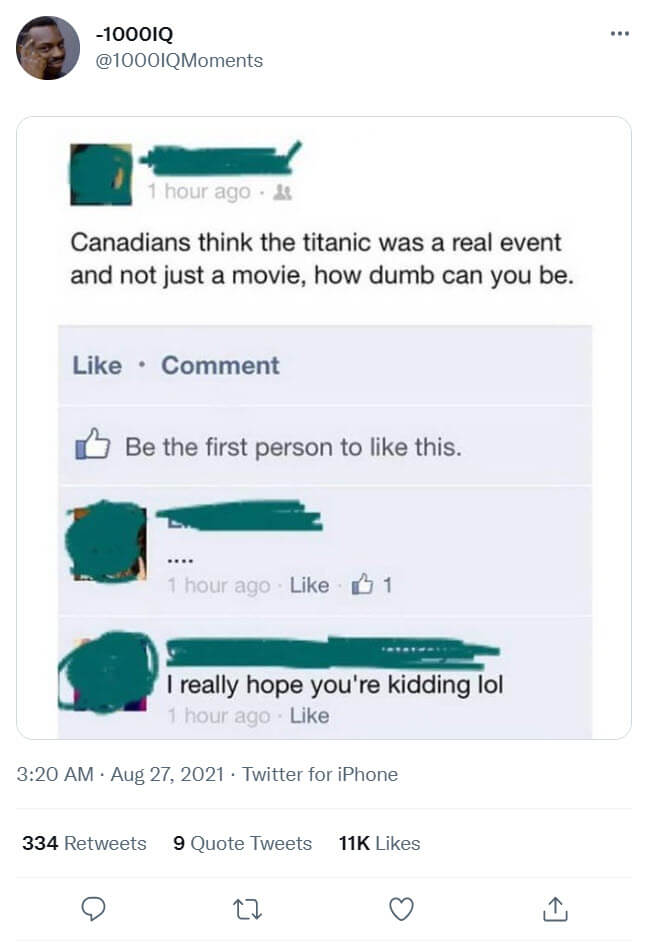
Task: Click Like on the '....' comment
Action: [309, 585]
